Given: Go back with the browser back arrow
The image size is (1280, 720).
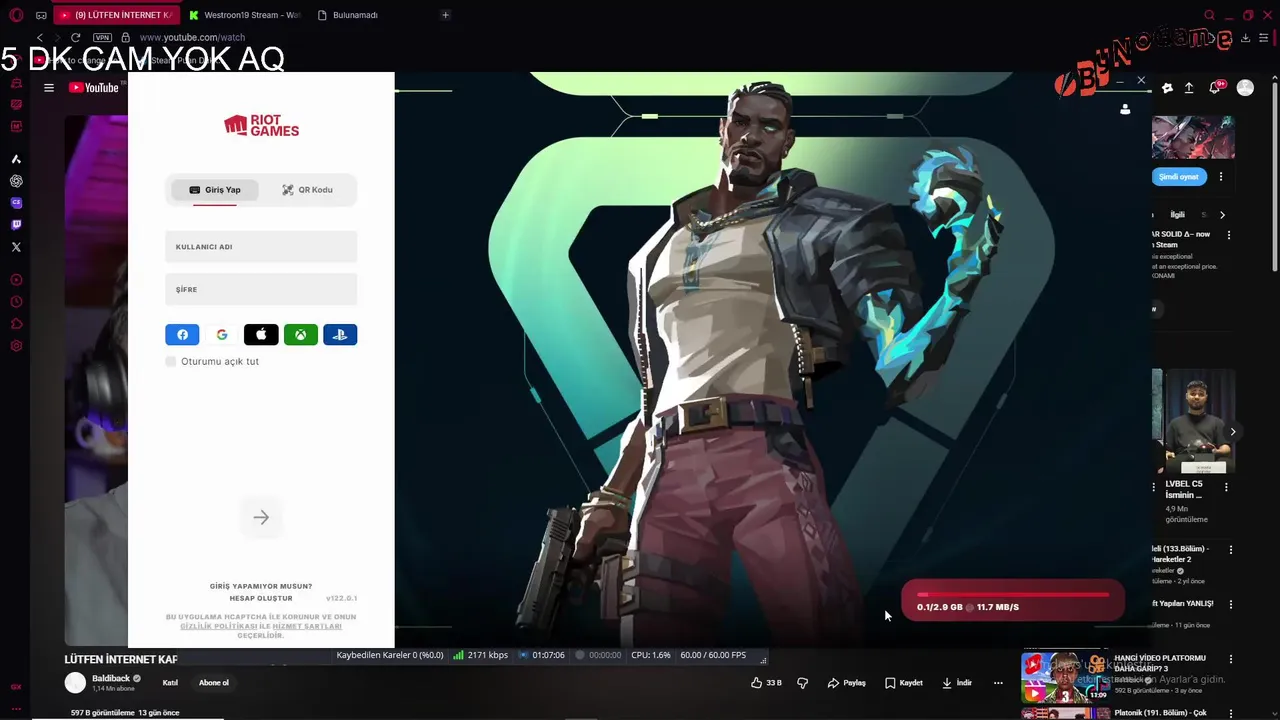Looking at the screenshot, I should click(40, 38).
